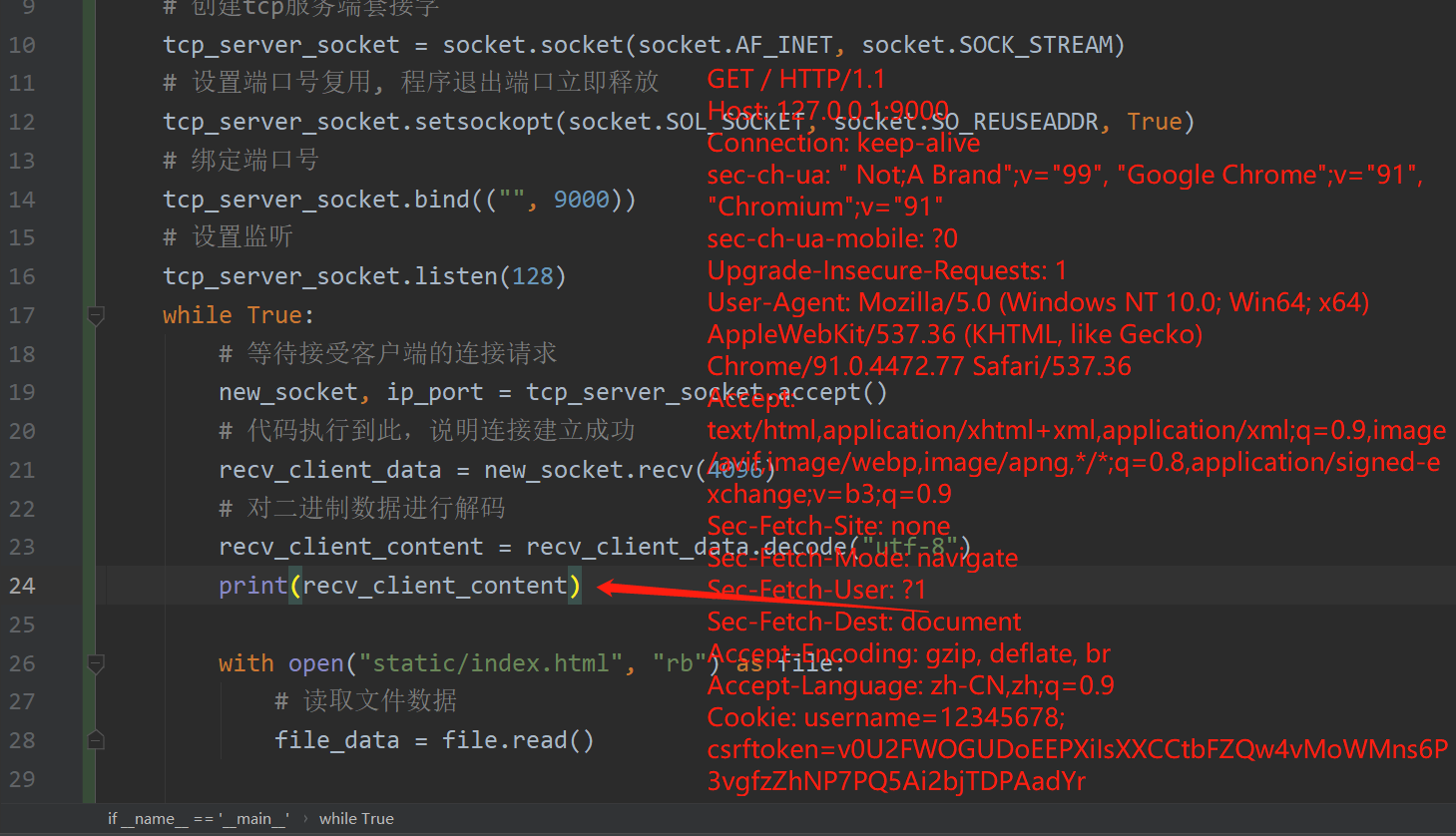Image resolution: width=1456 pixels, height=836 pixels.
Task: Click the fold end marker on line 28
Action: (x=96, y=740)
